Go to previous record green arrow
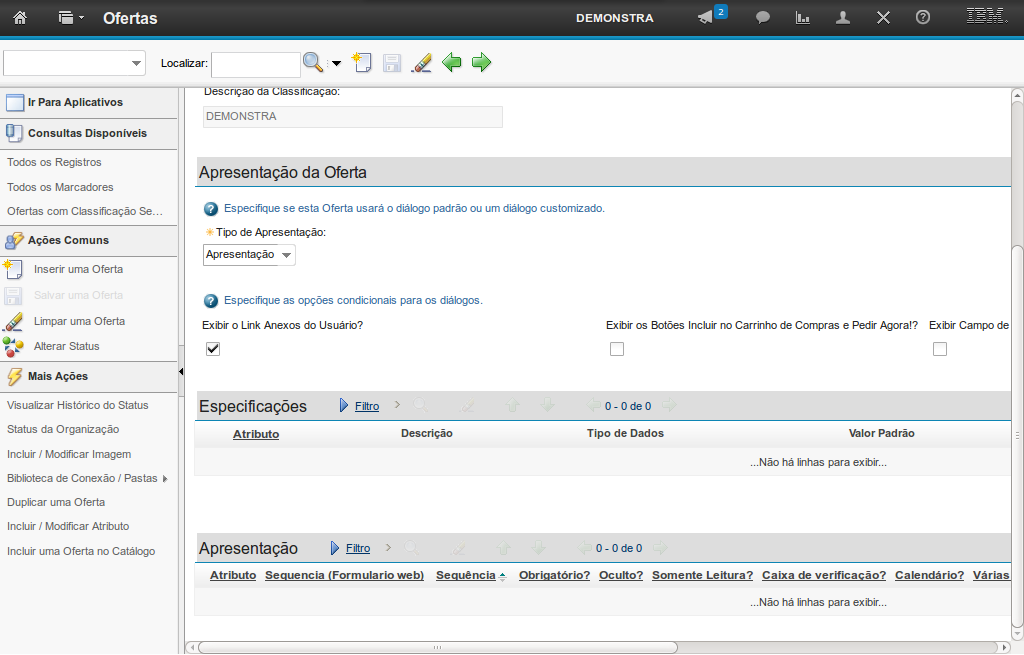The height and width of the screenshot is (655, 1024). point(452,63)
